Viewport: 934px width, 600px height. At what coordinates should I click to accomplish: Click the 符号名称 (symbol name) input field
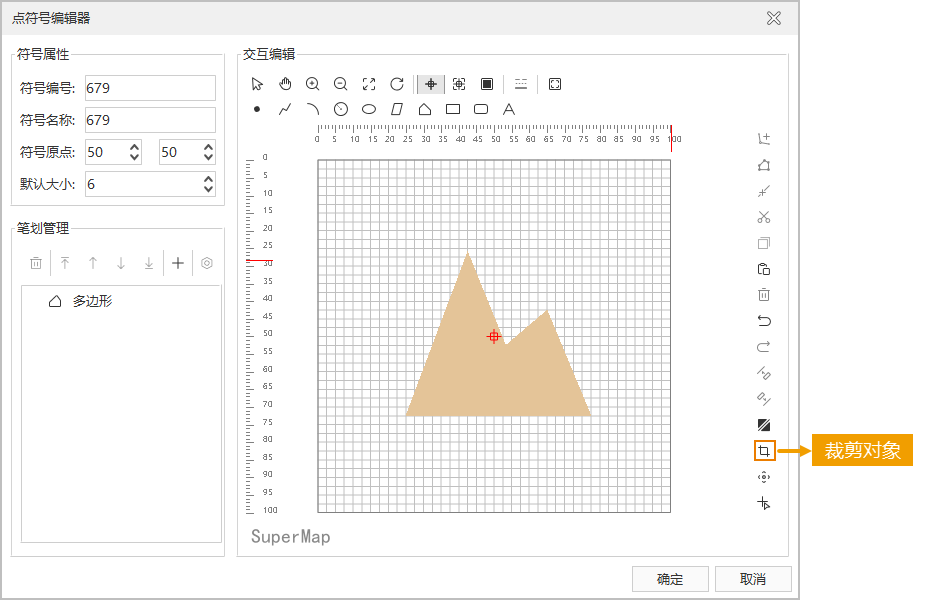tap(150, 120)
